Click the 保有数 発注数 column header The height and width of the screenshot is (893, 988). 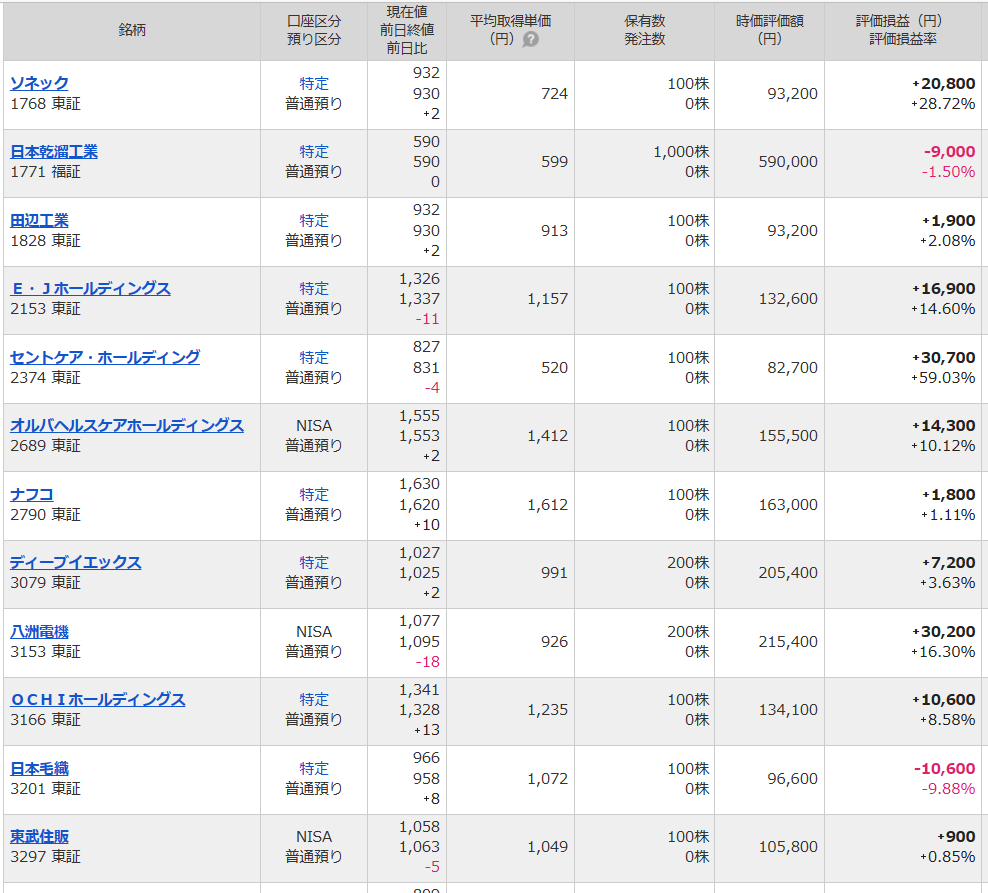(x=645, y=30)
